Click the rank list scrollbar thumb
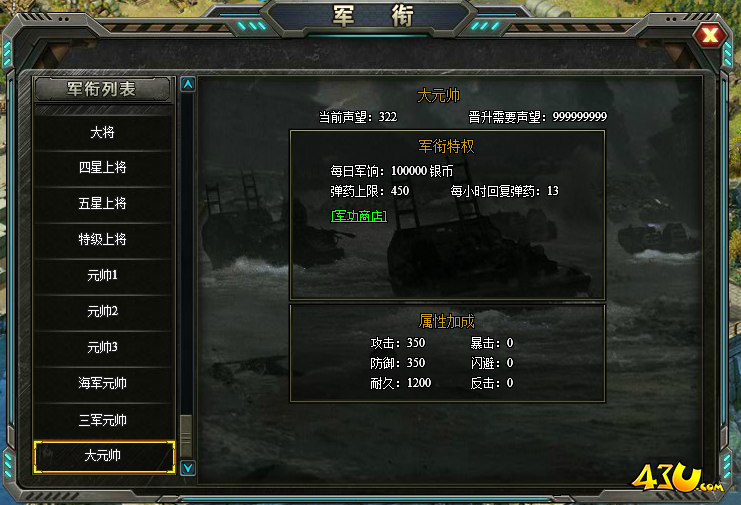The image size is (741, 505). pyautogui.click(x=187, y=436)
